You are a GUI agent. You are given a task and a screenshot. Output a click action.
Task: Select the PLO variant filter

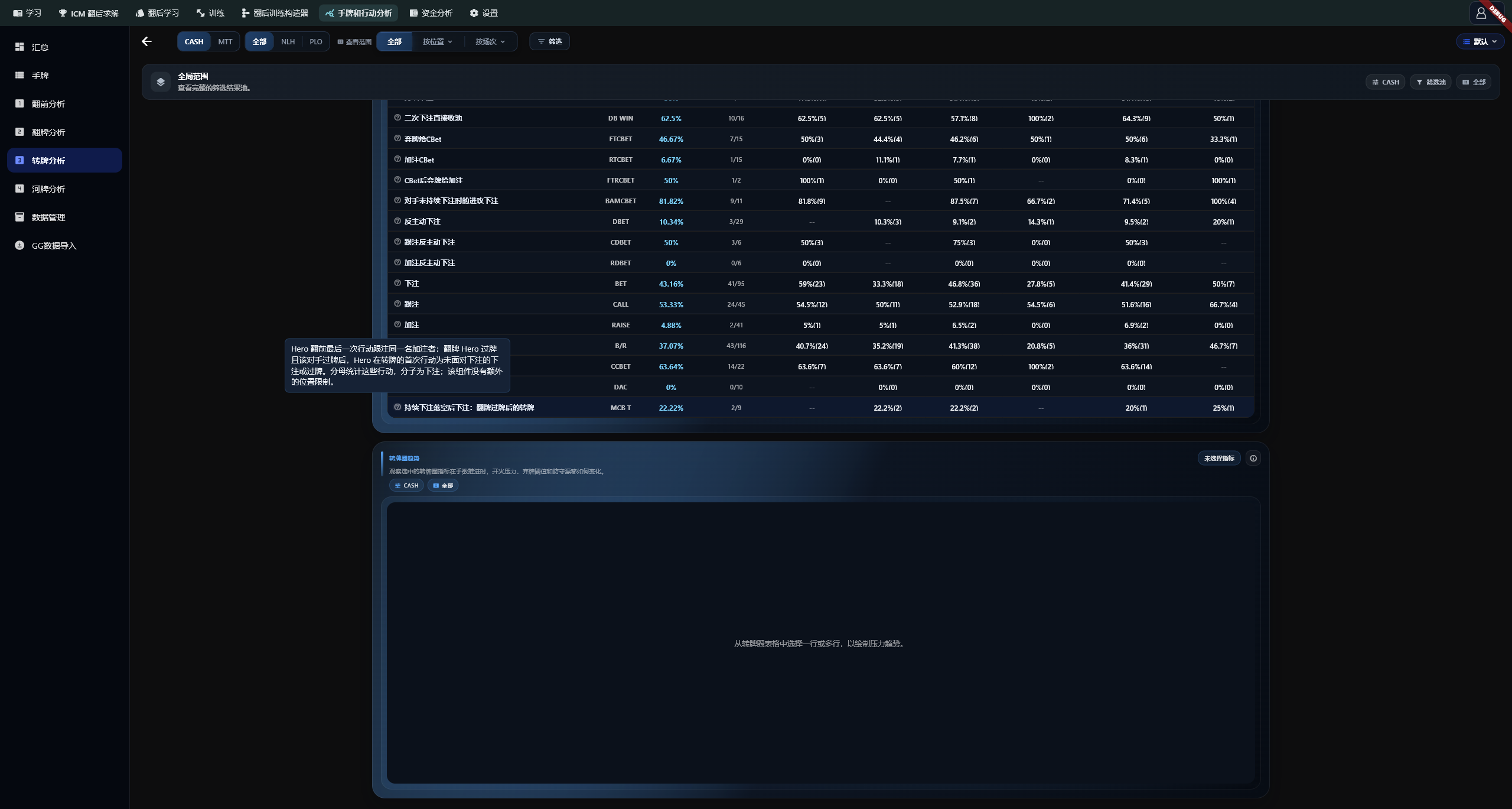[316, 41]
